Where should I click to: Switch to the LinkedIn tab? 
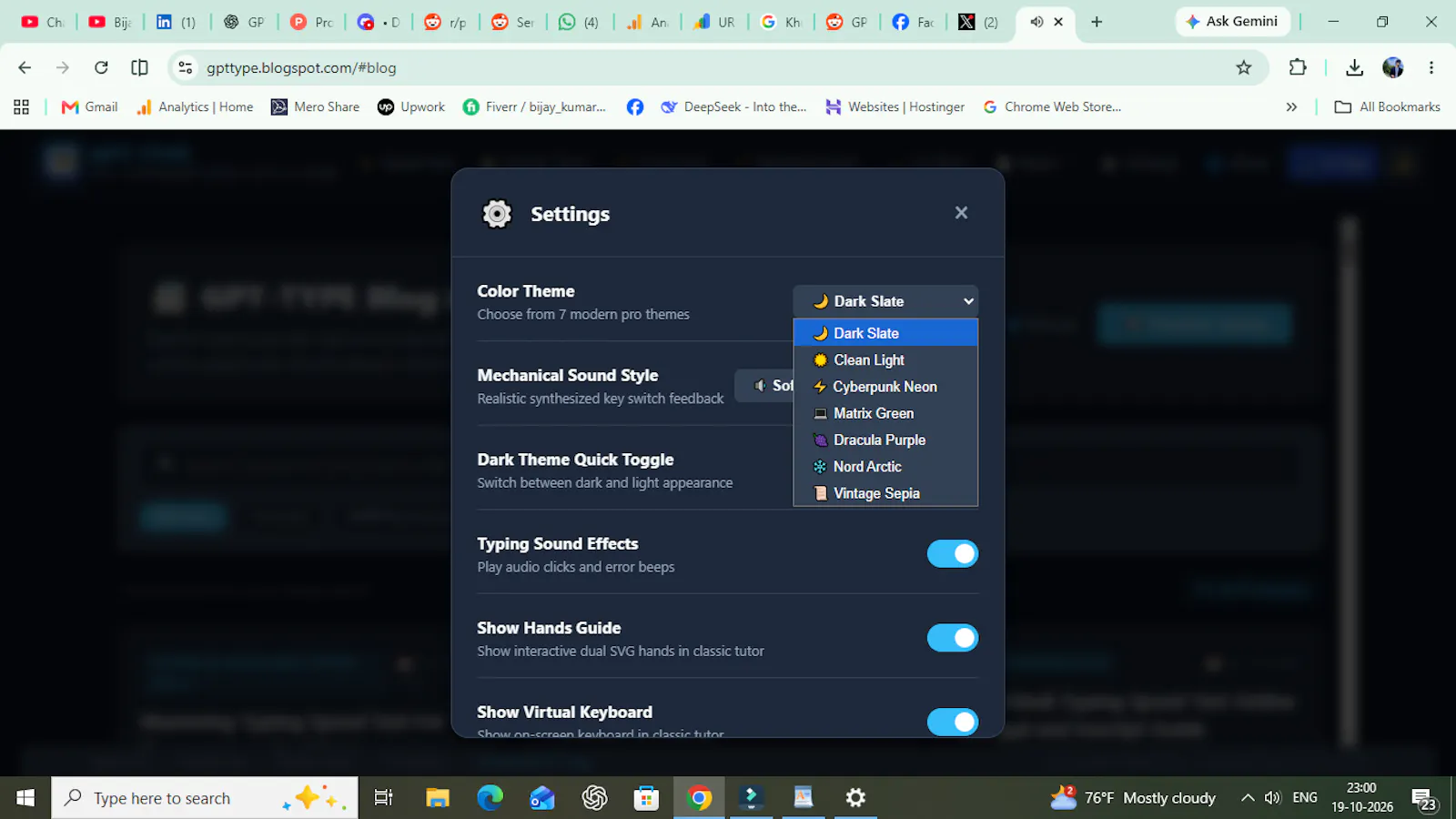pos(177,22)
